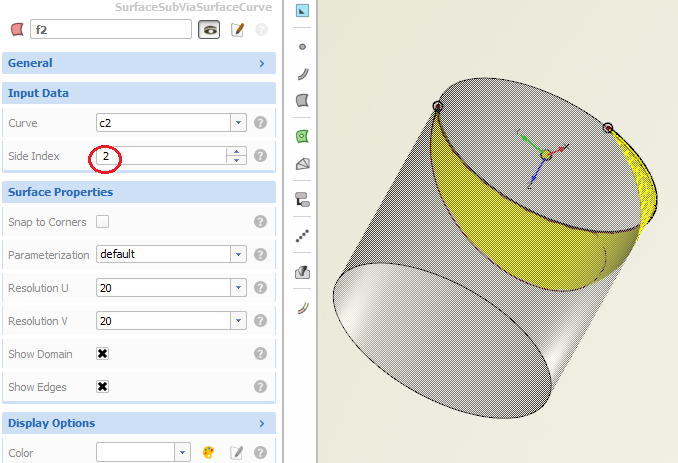Uncheck the Show Edges checkbox
The image size is (678, 463).
tap(102, 386)
